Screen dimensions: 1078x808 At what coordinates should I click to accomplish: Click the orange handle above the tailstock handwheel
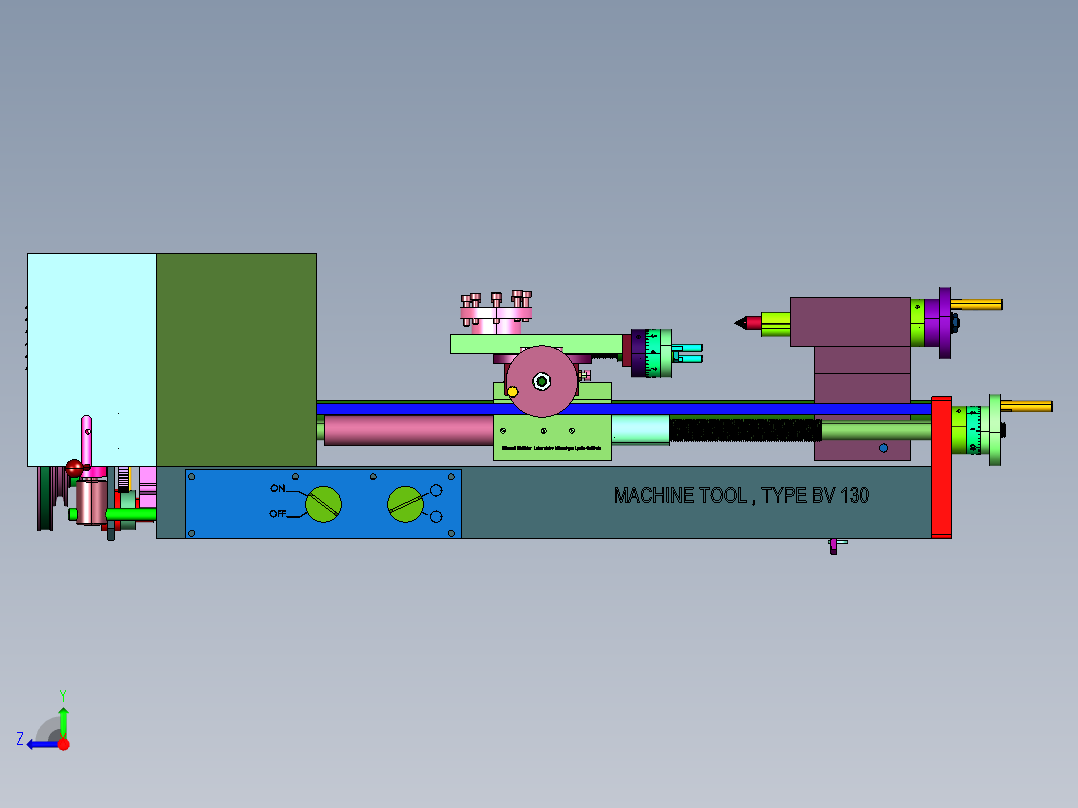pyautogui.click(x=977, y=305)
